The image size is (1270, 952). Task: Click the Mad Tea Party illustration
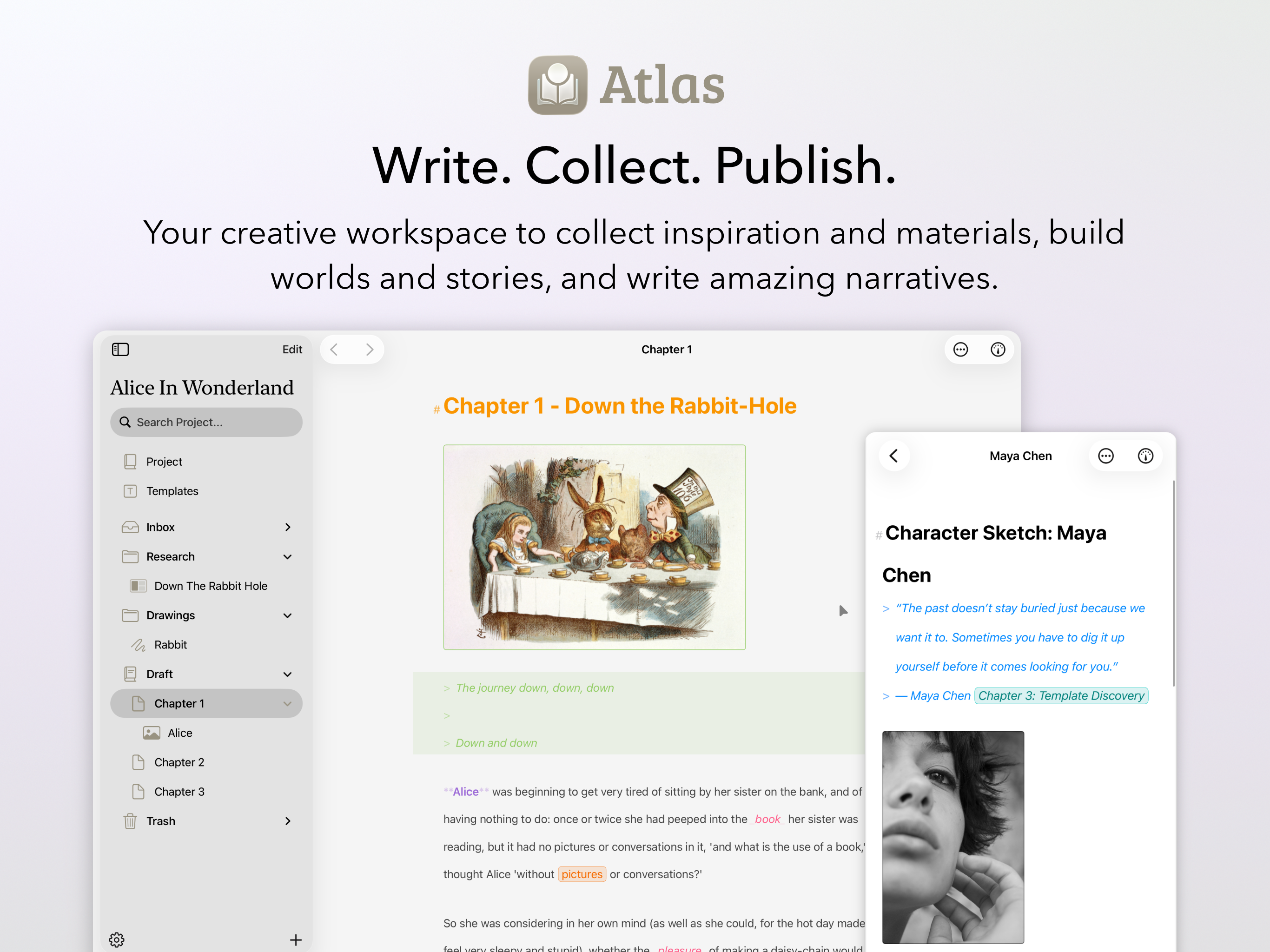(x=594, y=547)
